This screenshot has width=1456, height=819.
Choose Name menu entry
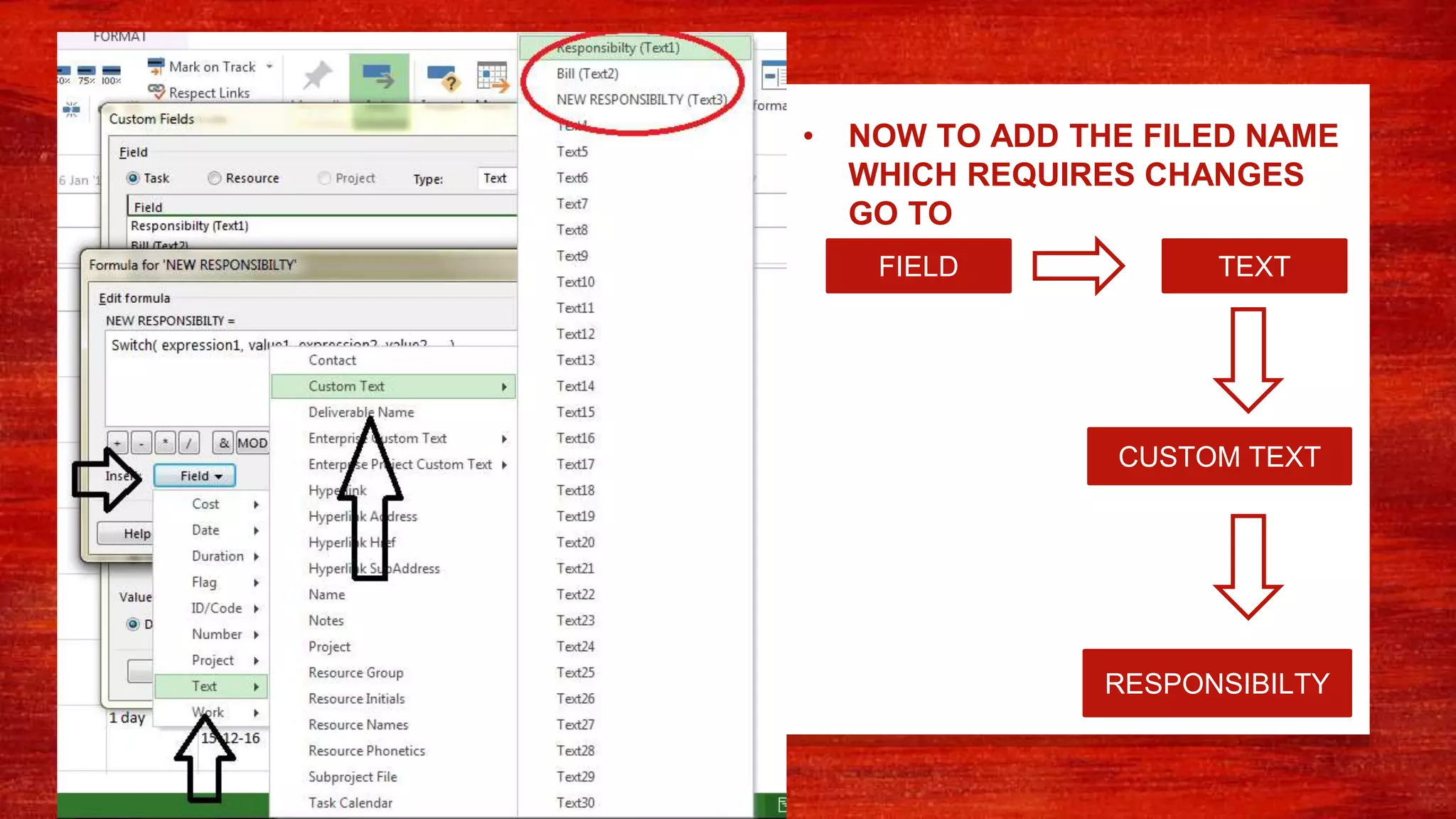pyautogui.click(x=393, y=594)
